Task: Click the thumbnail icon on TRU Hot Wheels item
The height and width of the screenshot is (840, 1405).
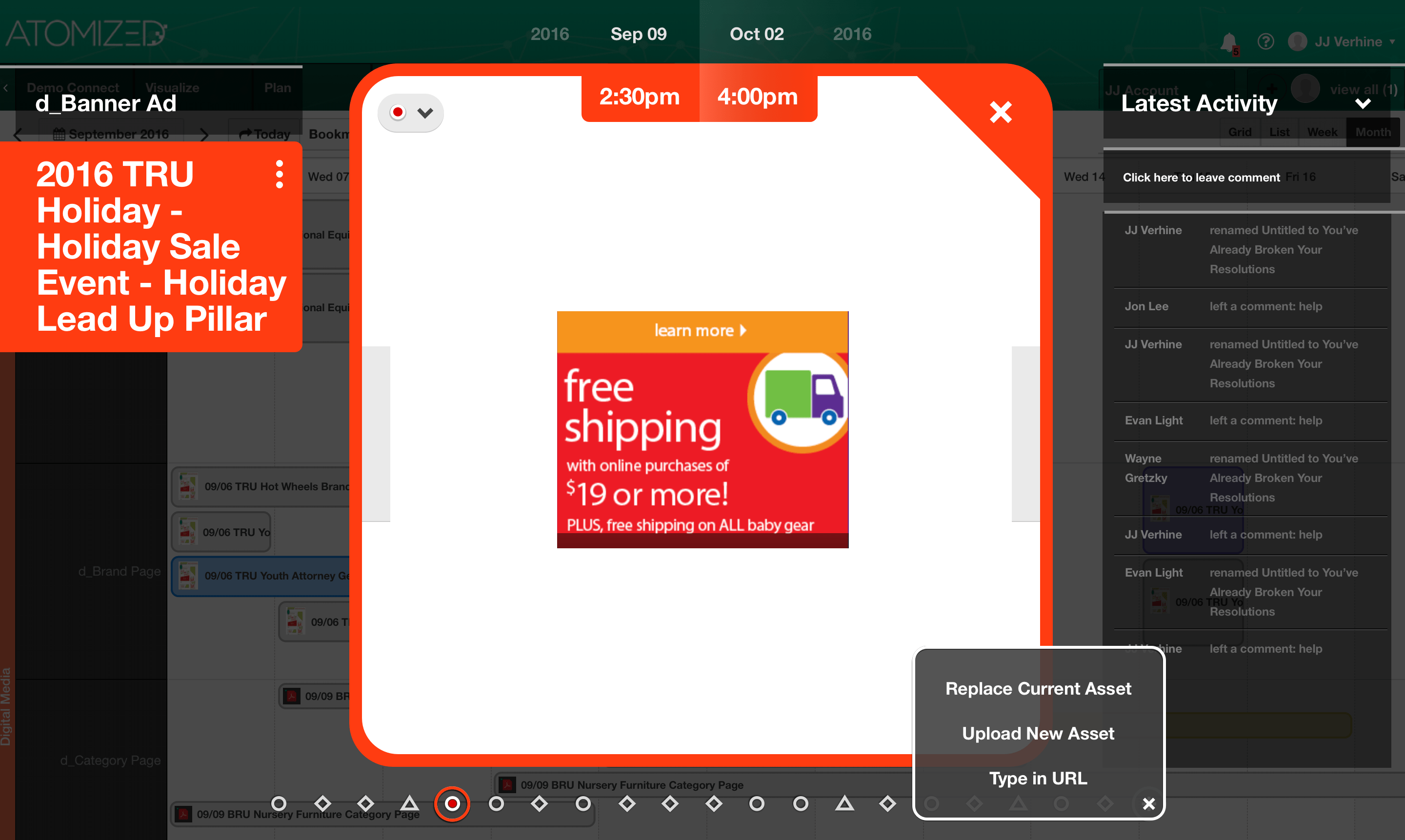Action: click(x=188, y=486)
